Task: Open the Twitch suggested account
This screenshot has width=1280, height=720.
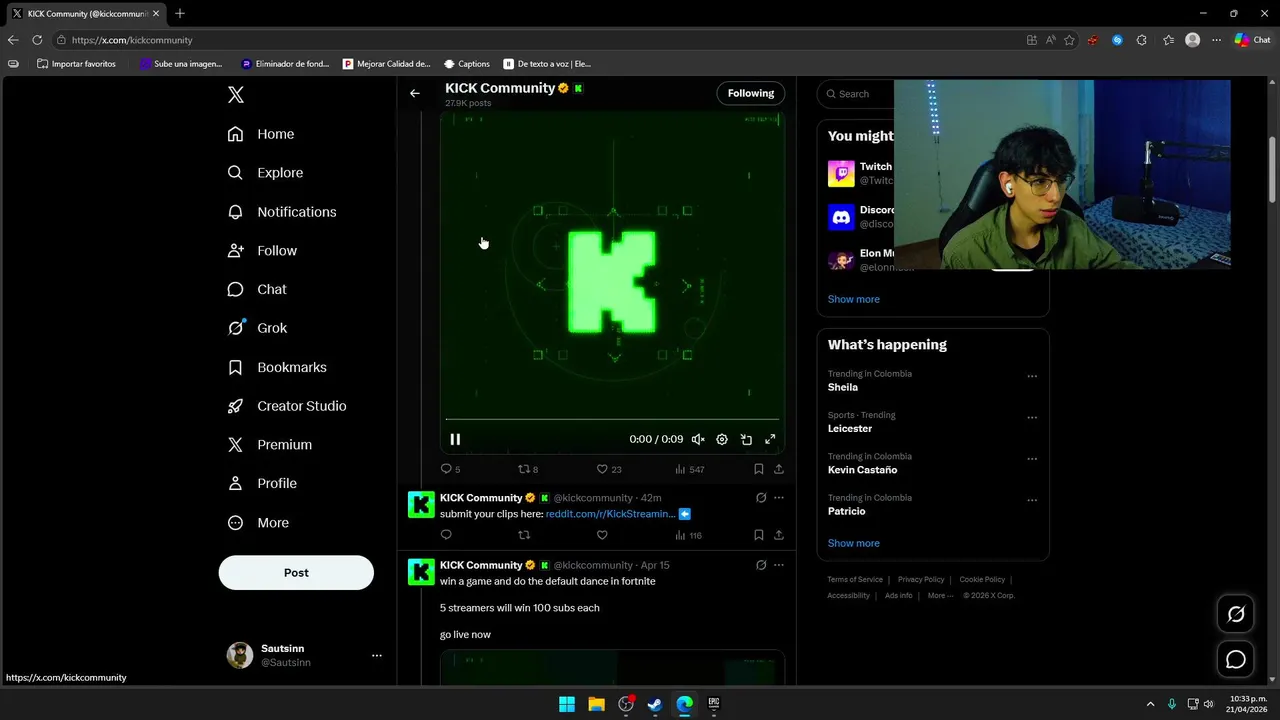Action: click(x=860, y=174)
